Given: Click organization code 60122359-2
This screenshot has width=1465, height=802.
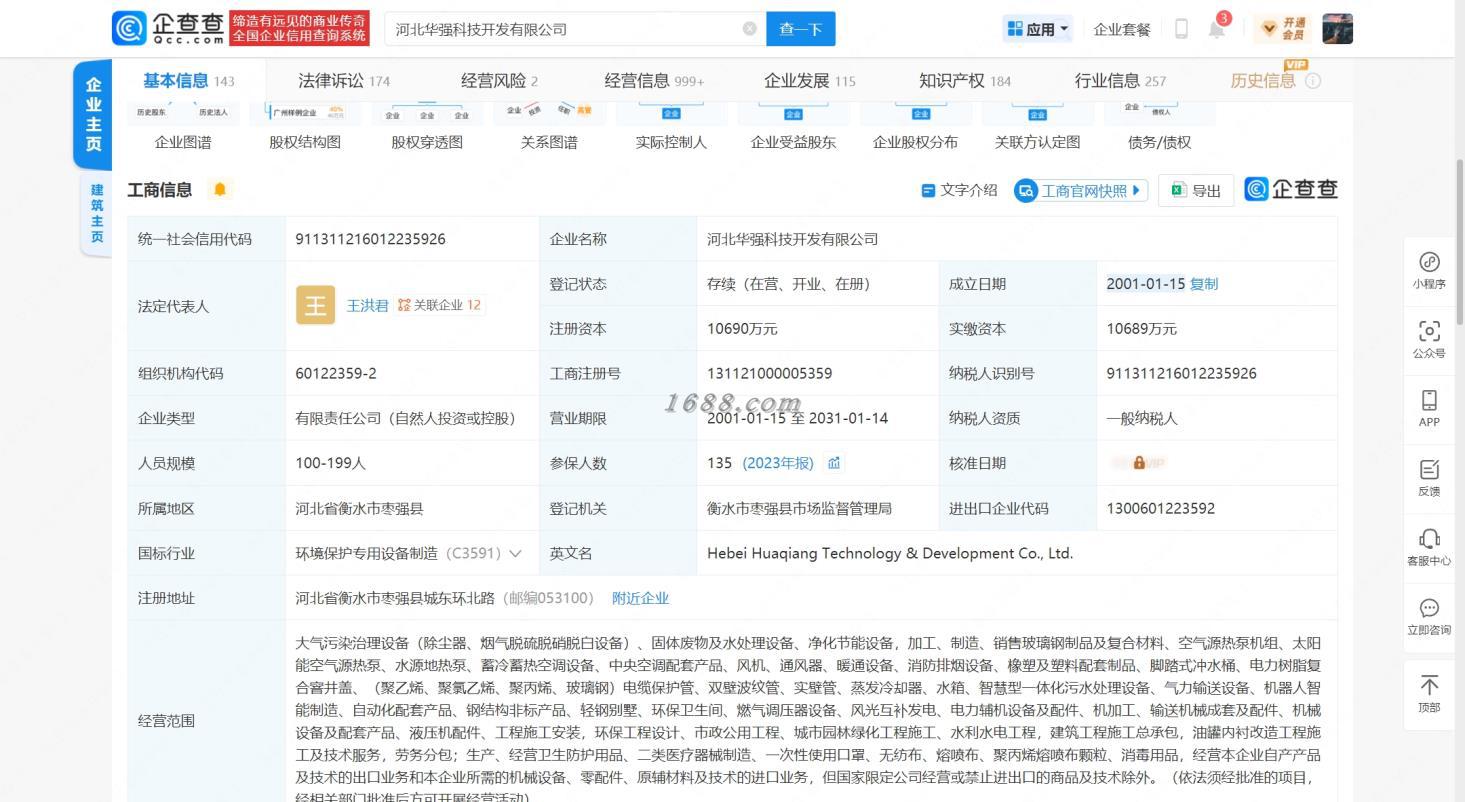Looking at the screenshot, I should click(336, 373).
